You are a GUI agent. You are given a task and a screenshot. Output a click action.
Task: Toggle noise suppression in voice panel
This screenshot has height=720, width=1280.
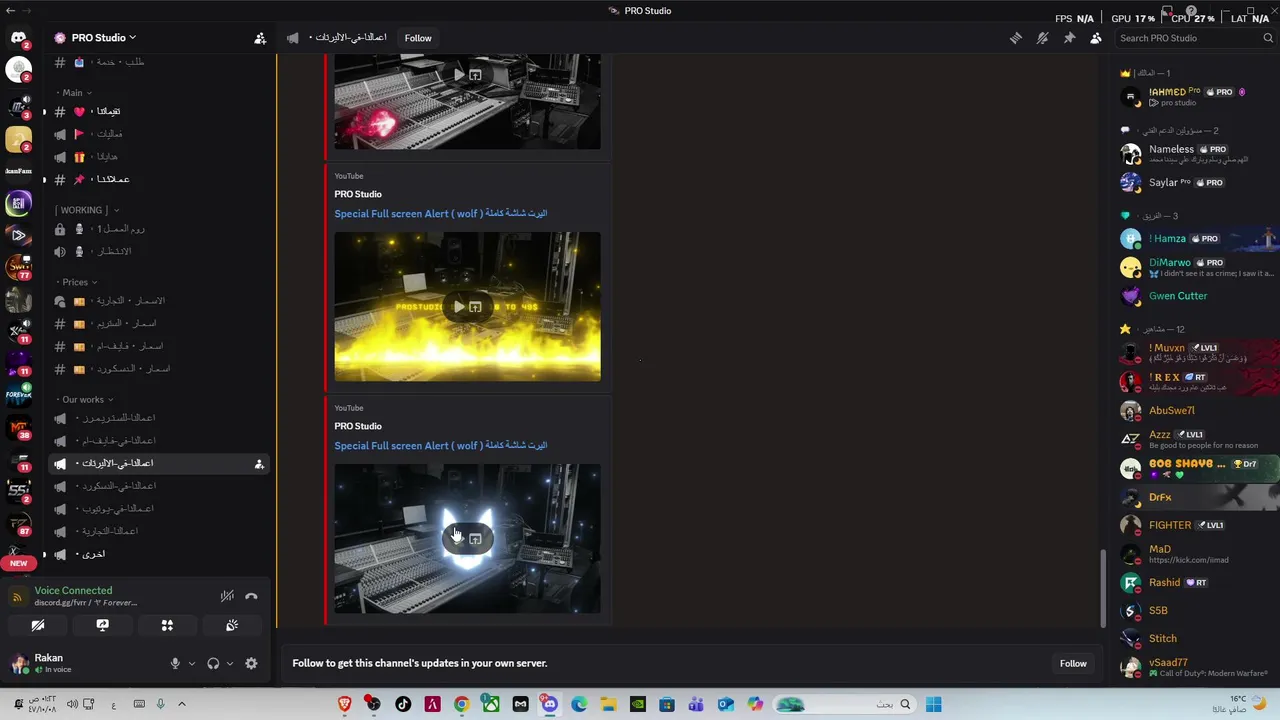[x=227, y=597]
